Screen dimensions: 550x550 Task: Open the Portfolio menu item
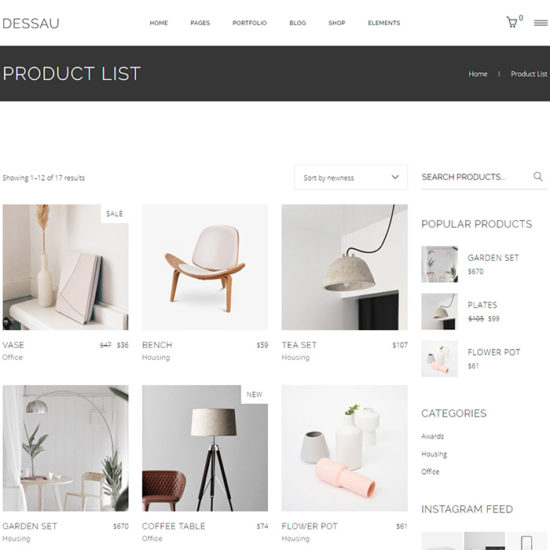tap(249, 23)
